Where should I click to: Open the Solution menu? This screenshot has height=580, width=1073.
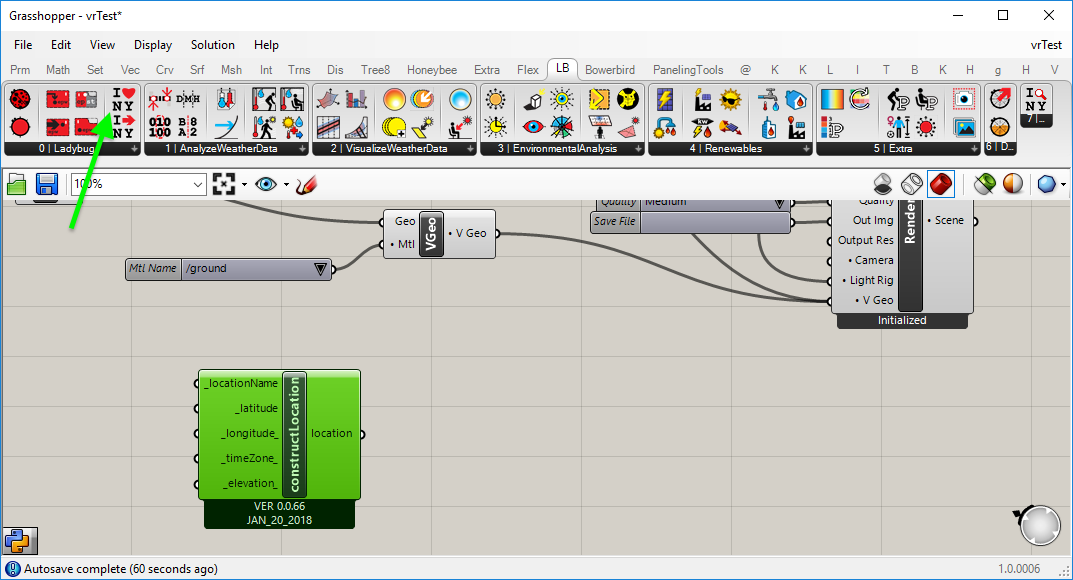tap(213, 44)
